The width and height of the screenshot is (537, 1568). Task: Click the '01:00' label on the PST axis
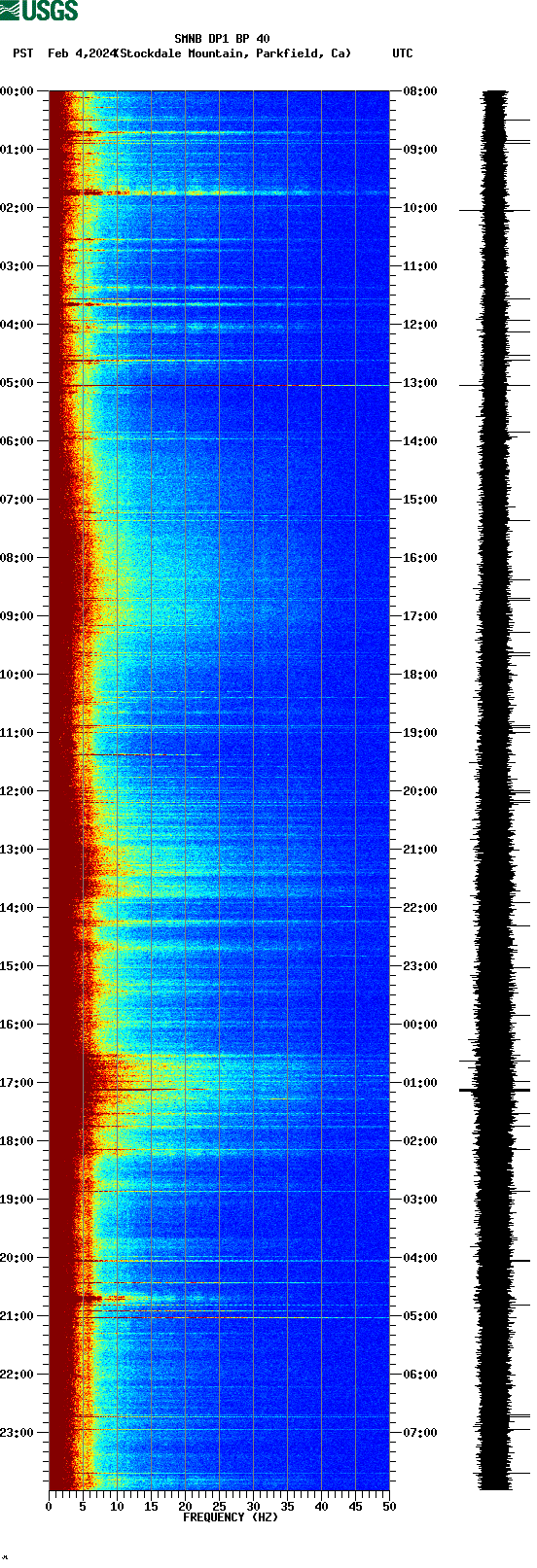18,150
